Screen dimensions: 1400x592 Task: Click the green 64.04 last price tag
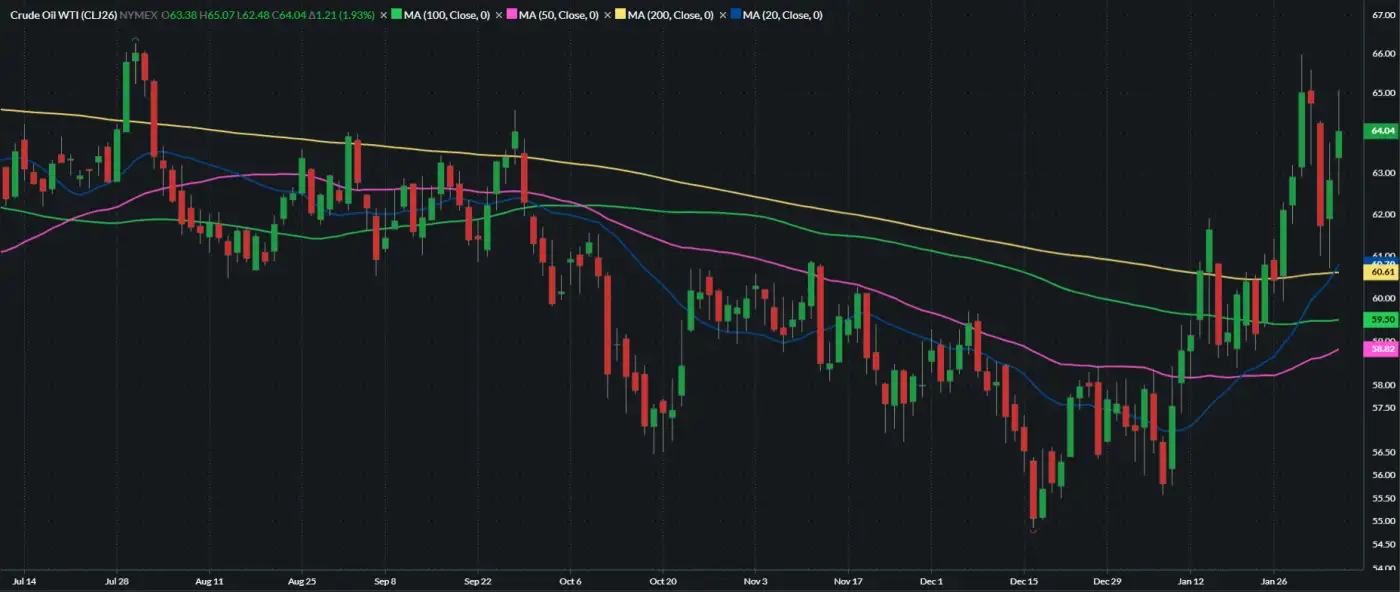1383,131
